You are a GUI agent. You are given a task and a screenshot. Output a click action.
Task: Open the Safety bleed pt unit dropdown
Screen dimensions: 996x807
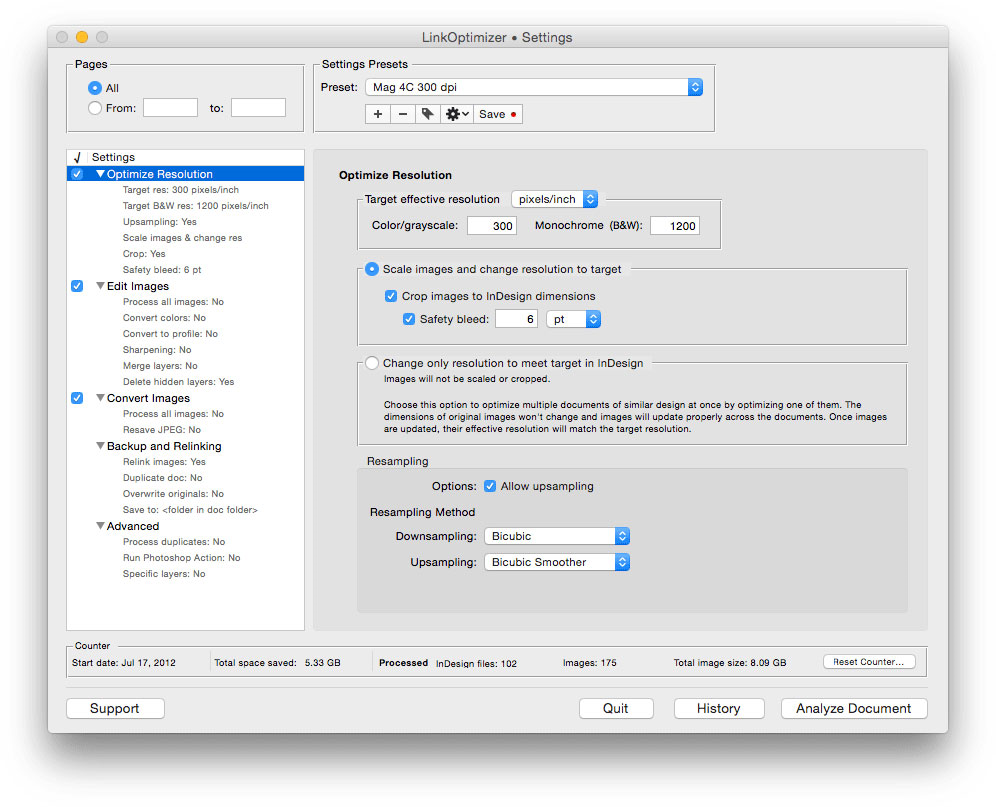(574, 319)
